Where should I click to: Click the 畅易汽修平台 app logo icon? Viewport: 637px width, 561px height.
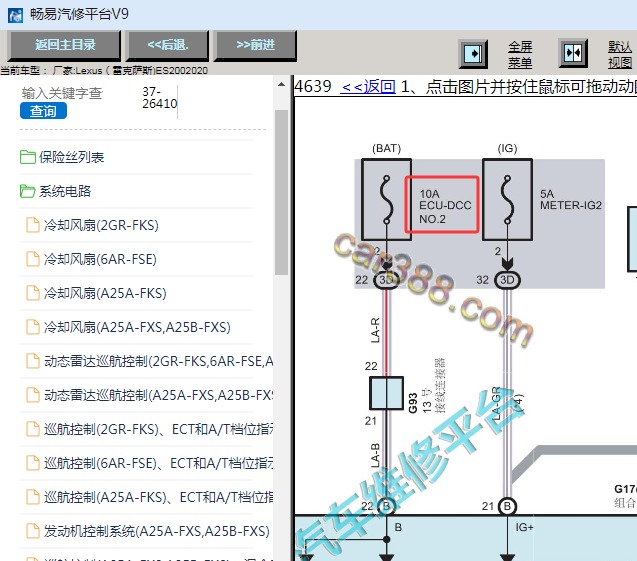[x=15, y=15]
